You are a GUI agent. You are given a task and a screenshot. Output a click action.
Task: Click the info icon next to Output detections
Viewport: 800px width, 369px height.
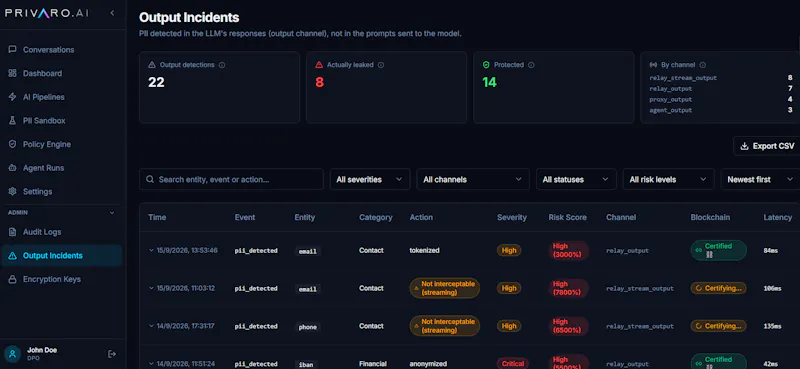(222, 65)
